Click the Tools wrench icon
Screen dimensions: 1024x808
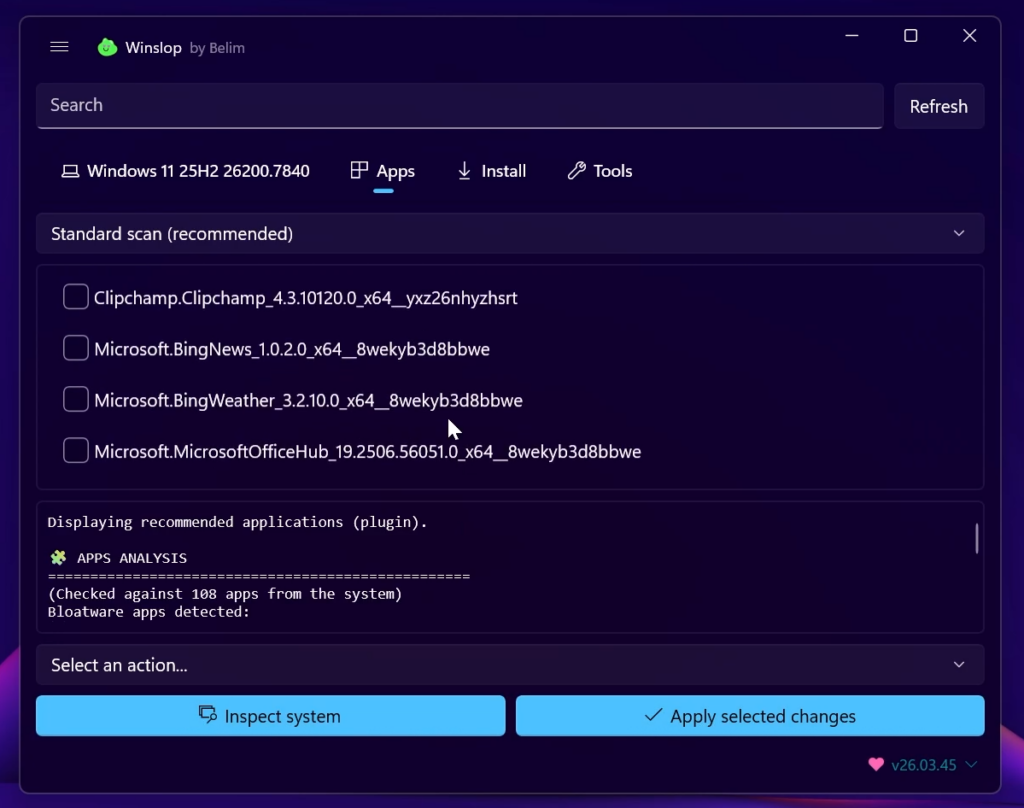[x=576, y=171]
